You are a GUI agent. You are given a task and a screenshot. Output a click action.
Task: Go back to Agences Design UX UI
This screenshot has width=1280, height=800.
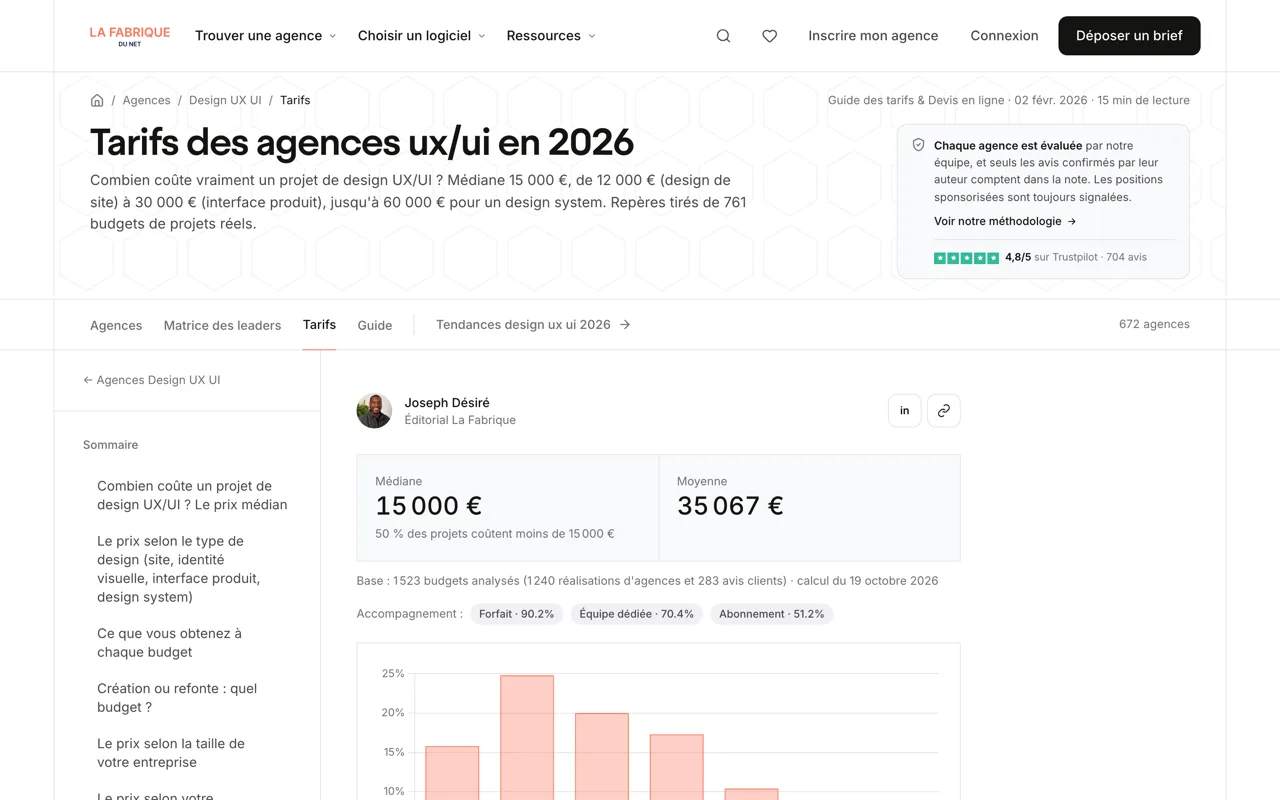click(152, 380)
